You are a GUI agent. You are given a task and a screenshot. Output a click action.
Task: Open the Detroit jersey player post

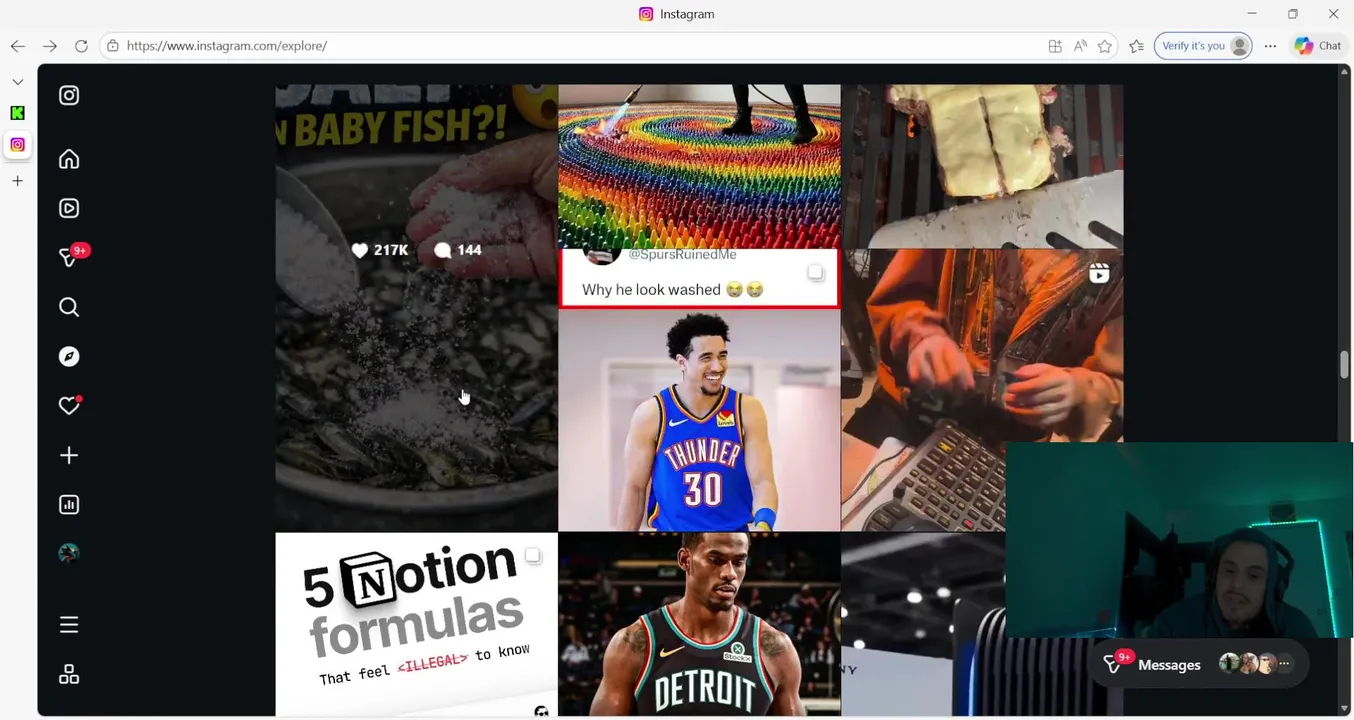(699, 624)
